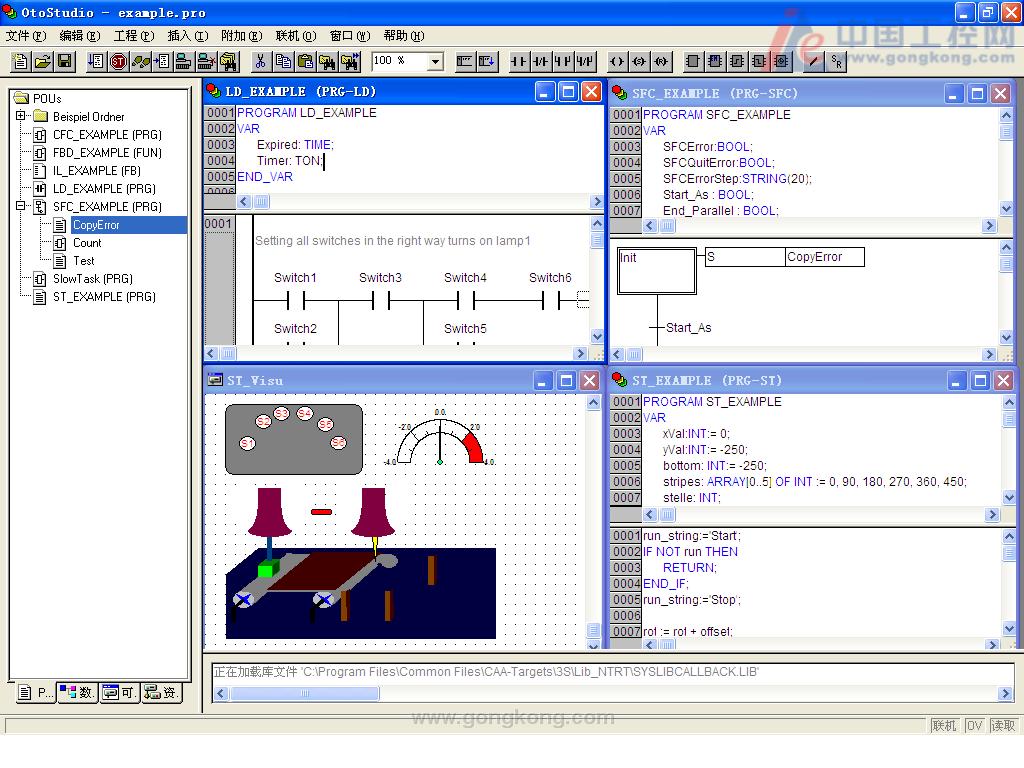The height and width of the screenshot is (768, 1024).
Task: Toggle the negate slash toolbar button
Action: pyautogui.click(x=814, y=62)
